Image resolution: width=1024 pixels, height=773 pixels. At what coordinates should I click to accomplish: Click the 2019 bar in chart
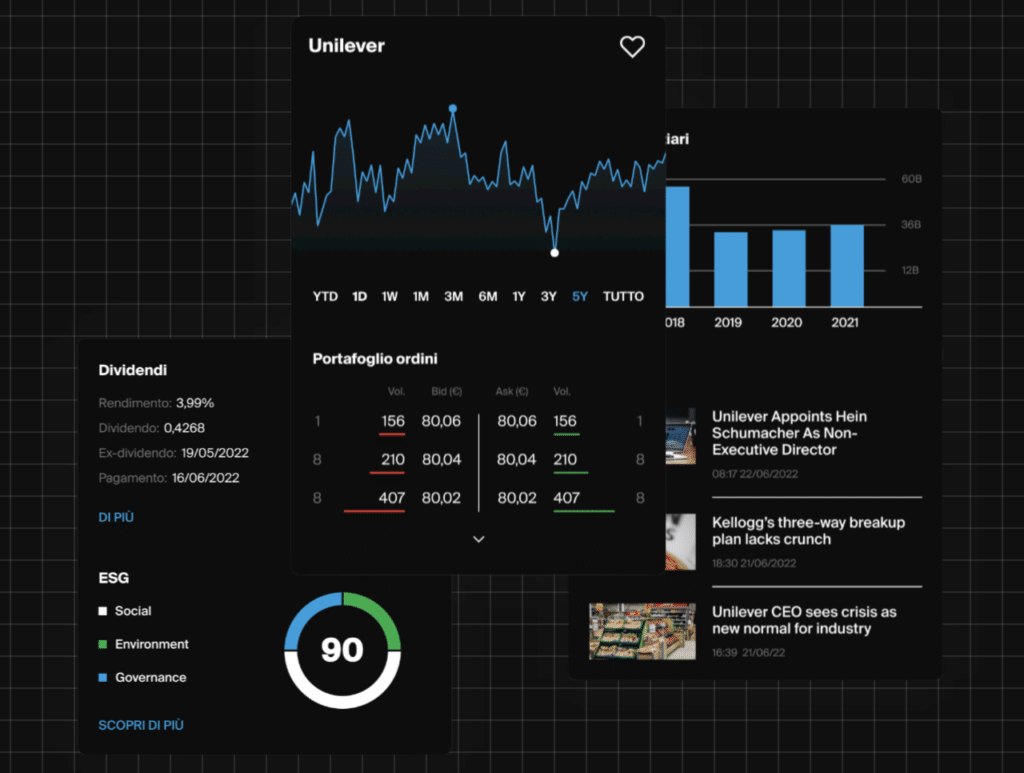pyautogui.click(x=731, y=269)
